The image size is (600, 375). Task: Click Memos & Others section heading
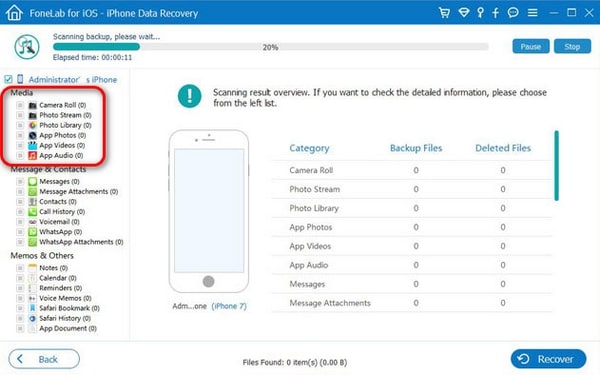[x=42, y=256]
